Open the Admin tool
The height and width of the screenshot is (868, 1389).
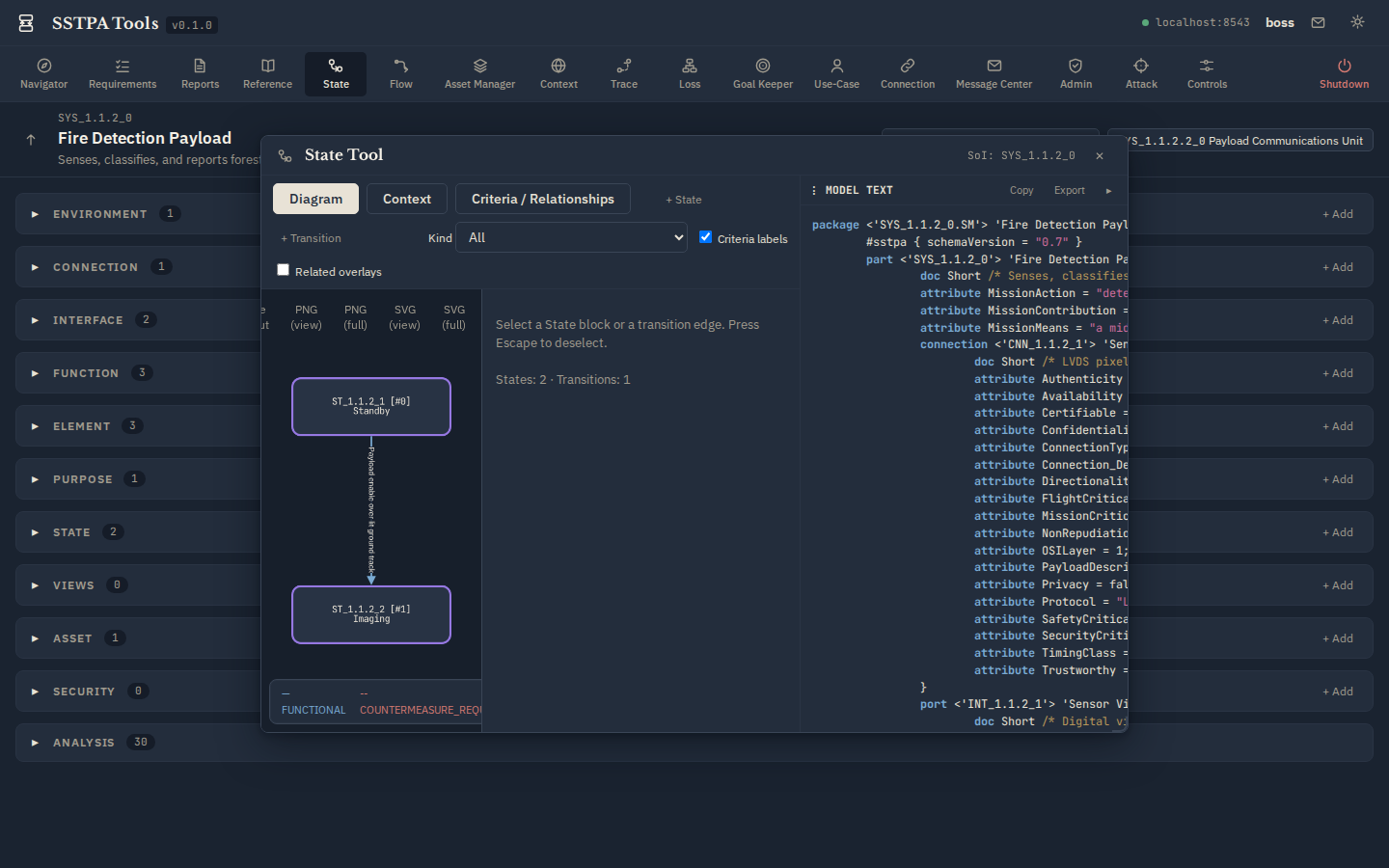[x=1076, y=74]
